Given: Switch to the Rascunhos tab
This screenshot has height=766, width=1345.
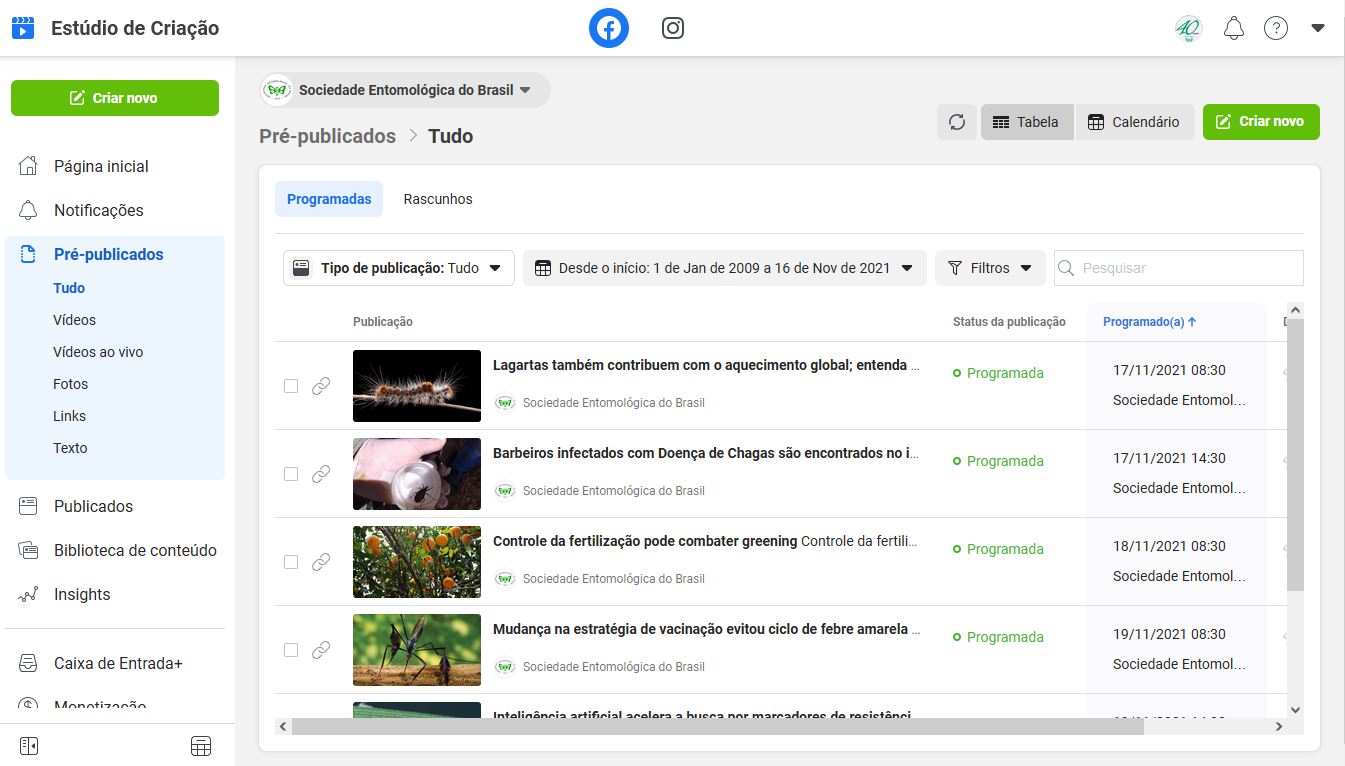Looking at the screenshot, I should (x=438, y=199).
